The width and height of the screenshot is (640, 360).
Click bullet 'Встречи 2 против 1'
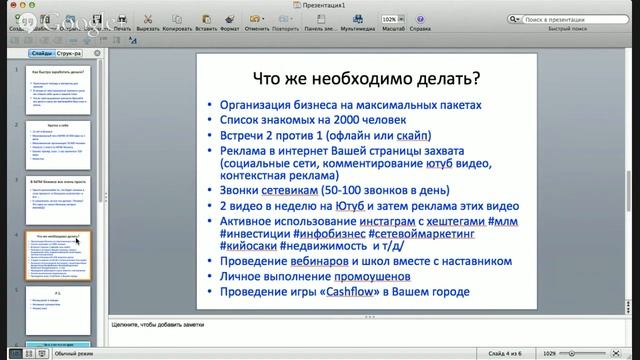point(325,135)
